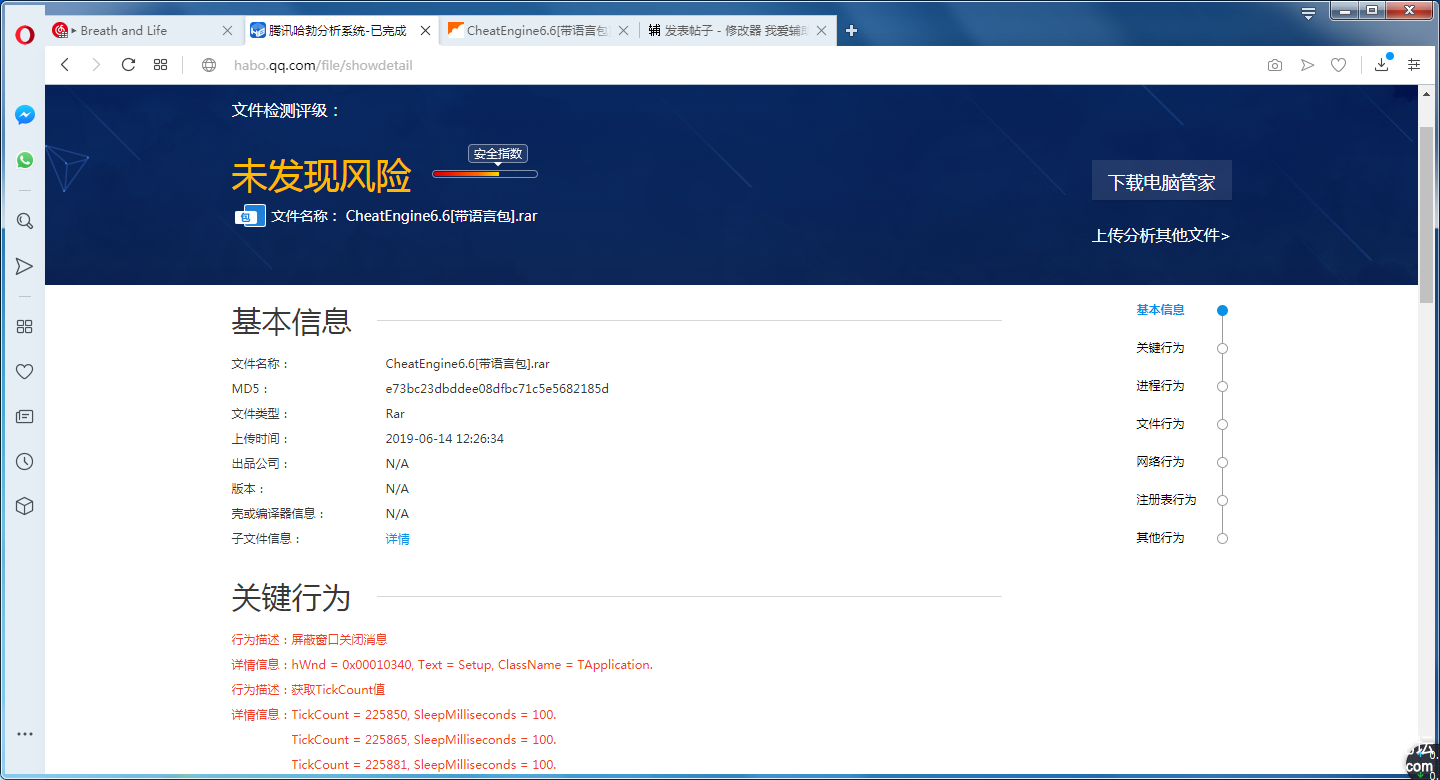Go forward to the next page
The height and width of the screenshot is (780, 1440).
click(x=96, y=65)
